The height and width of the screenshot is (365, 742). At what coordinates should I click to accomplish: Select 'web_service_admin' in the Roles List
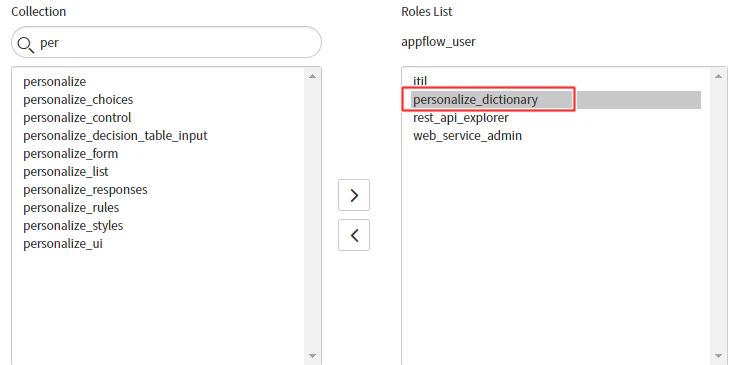(x=468, y=136)
